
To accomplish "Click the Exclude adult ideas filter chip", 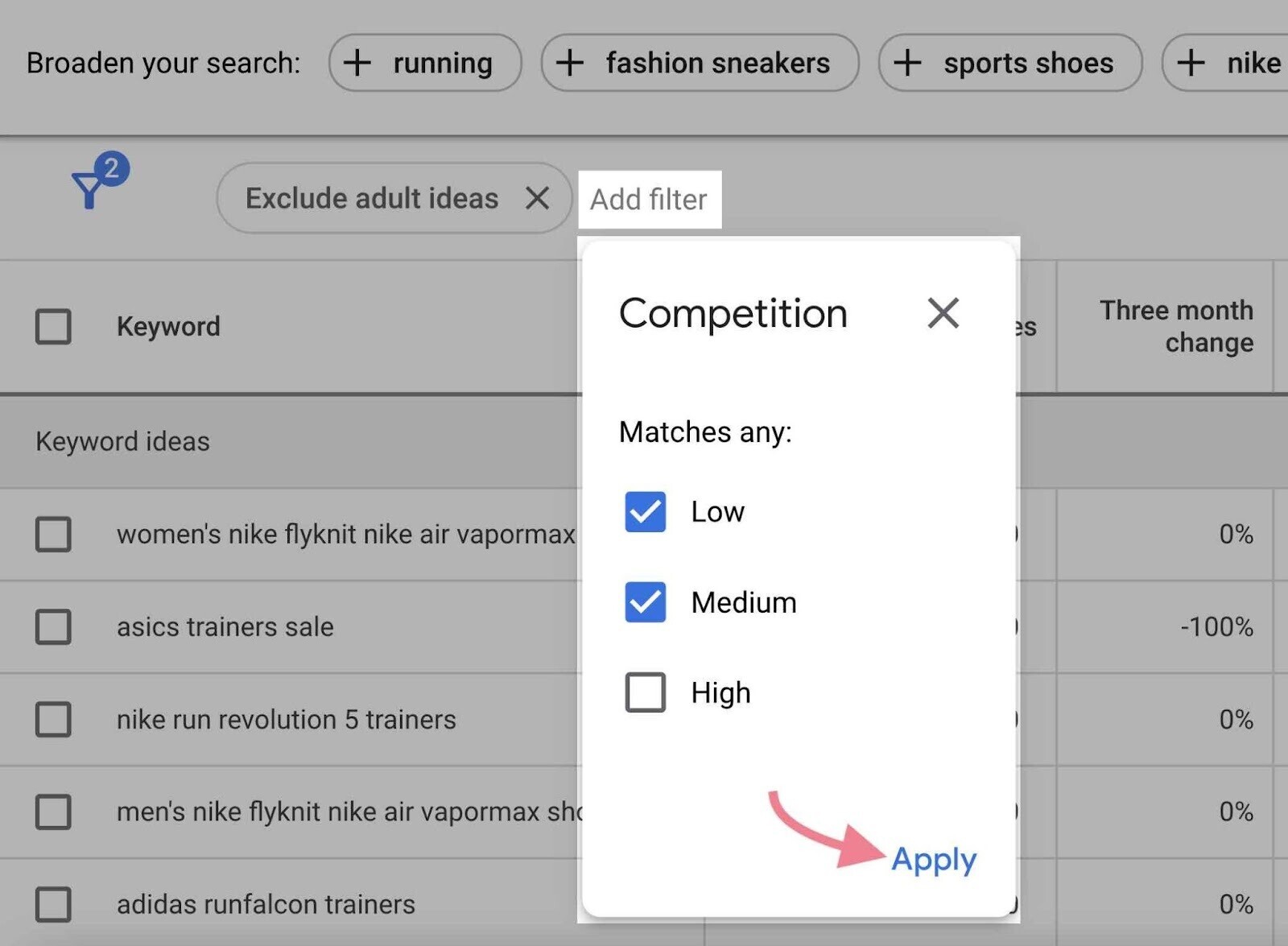I will [372, 198].
